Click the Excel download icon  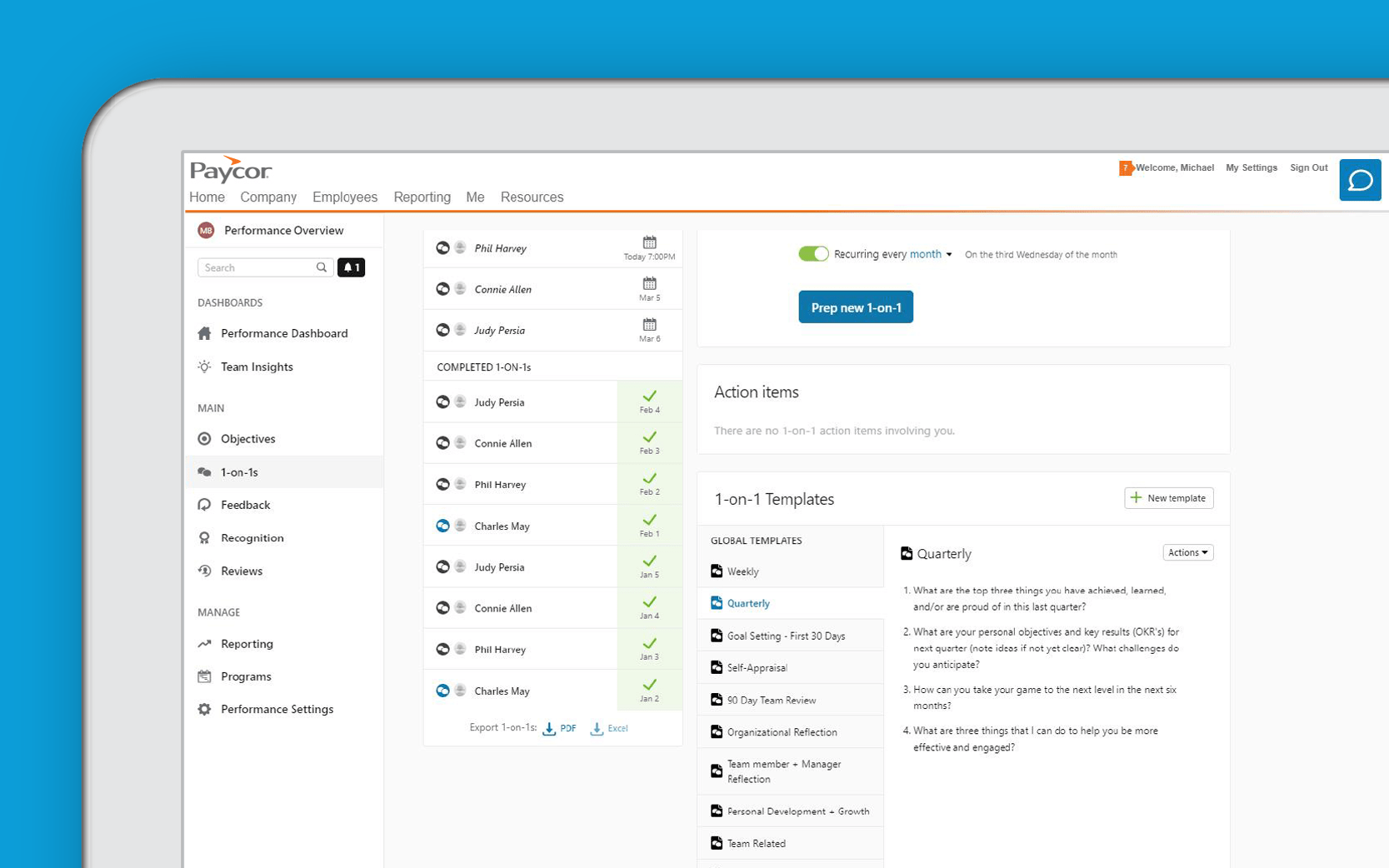[597, 729]
